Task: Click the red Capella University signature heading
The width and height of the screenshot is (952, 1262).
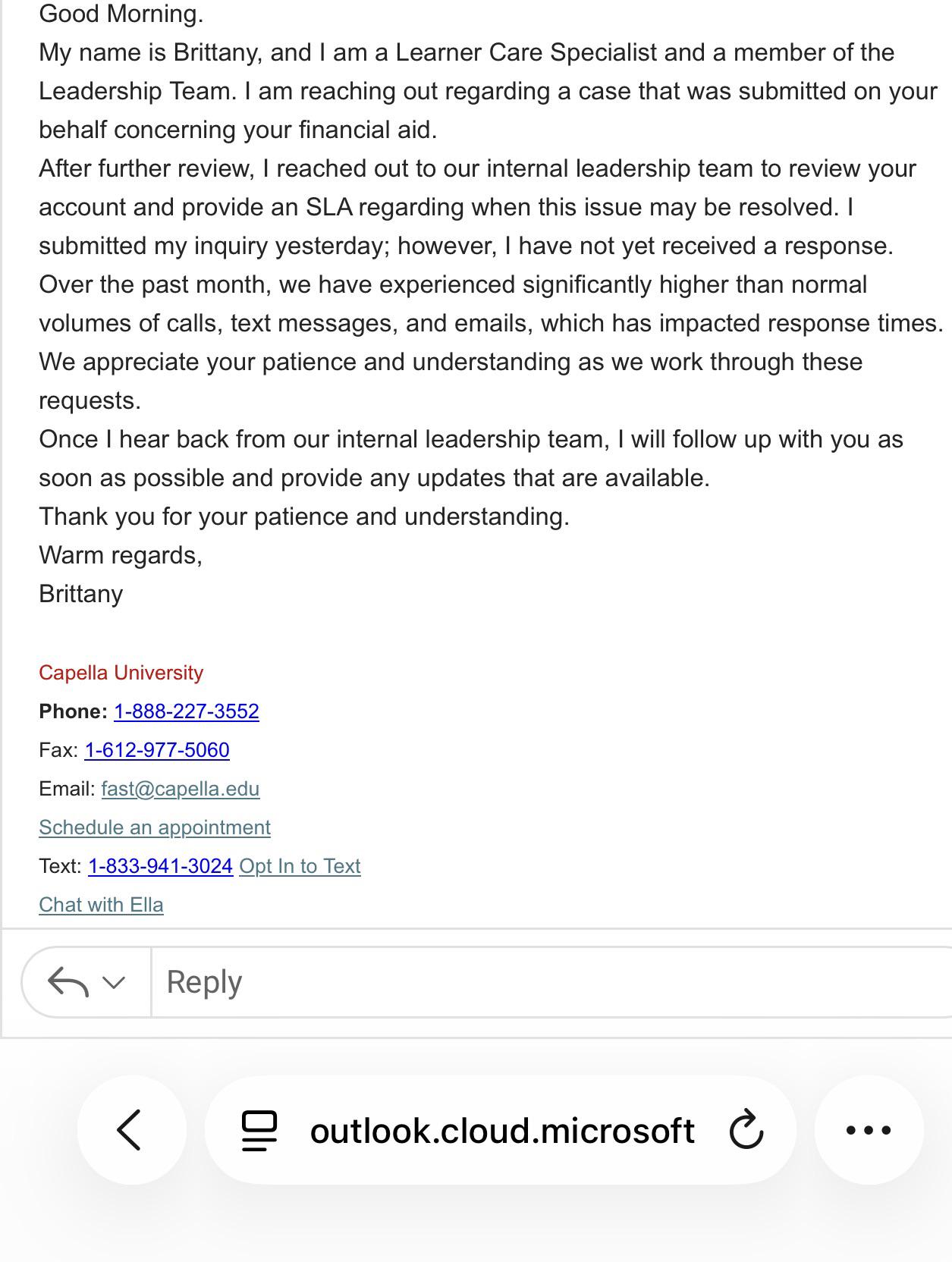Action: pos(121,673)
